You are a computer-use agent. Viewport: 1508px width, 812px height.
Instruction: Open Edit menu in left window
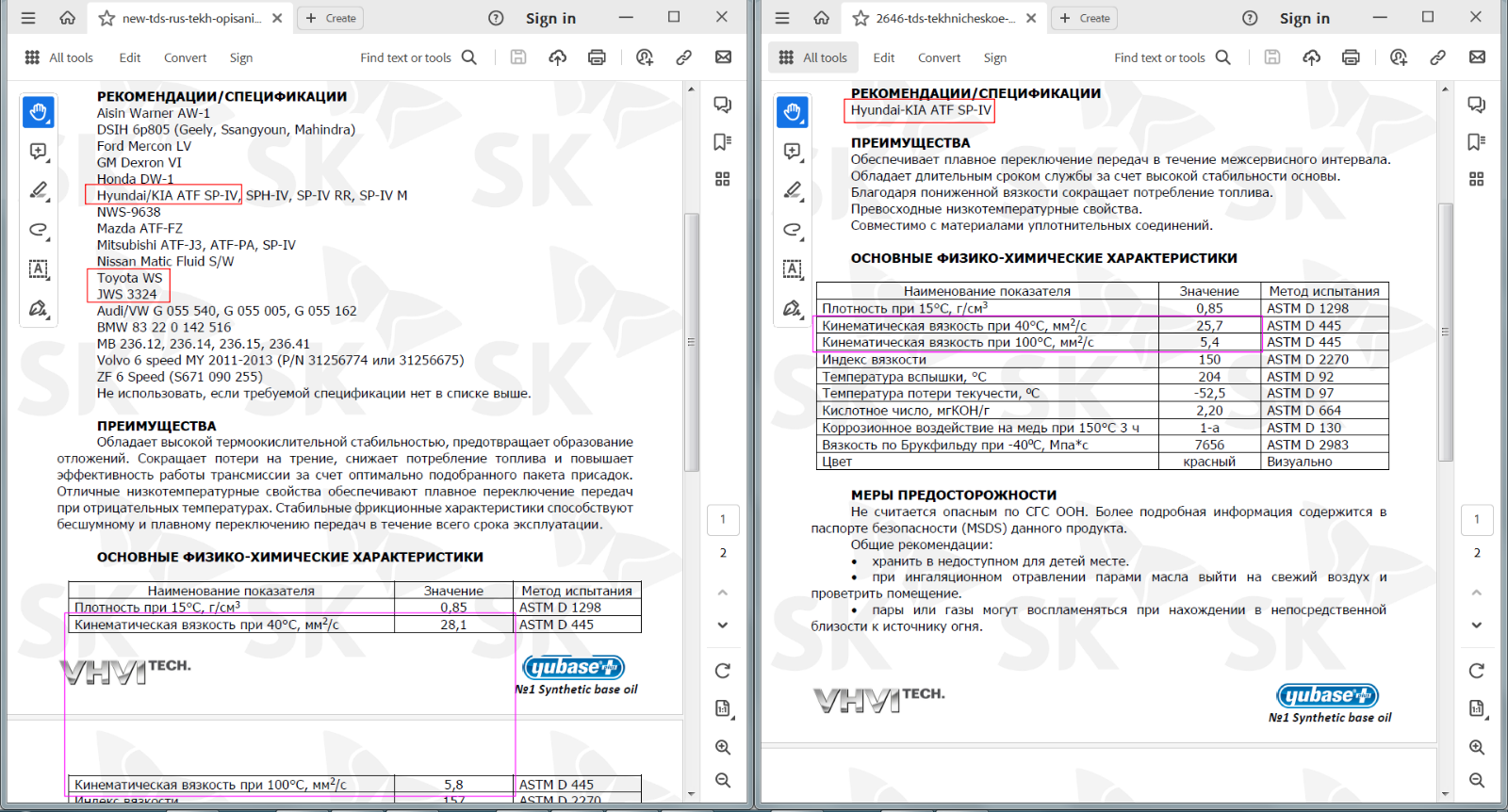(130, 57)
